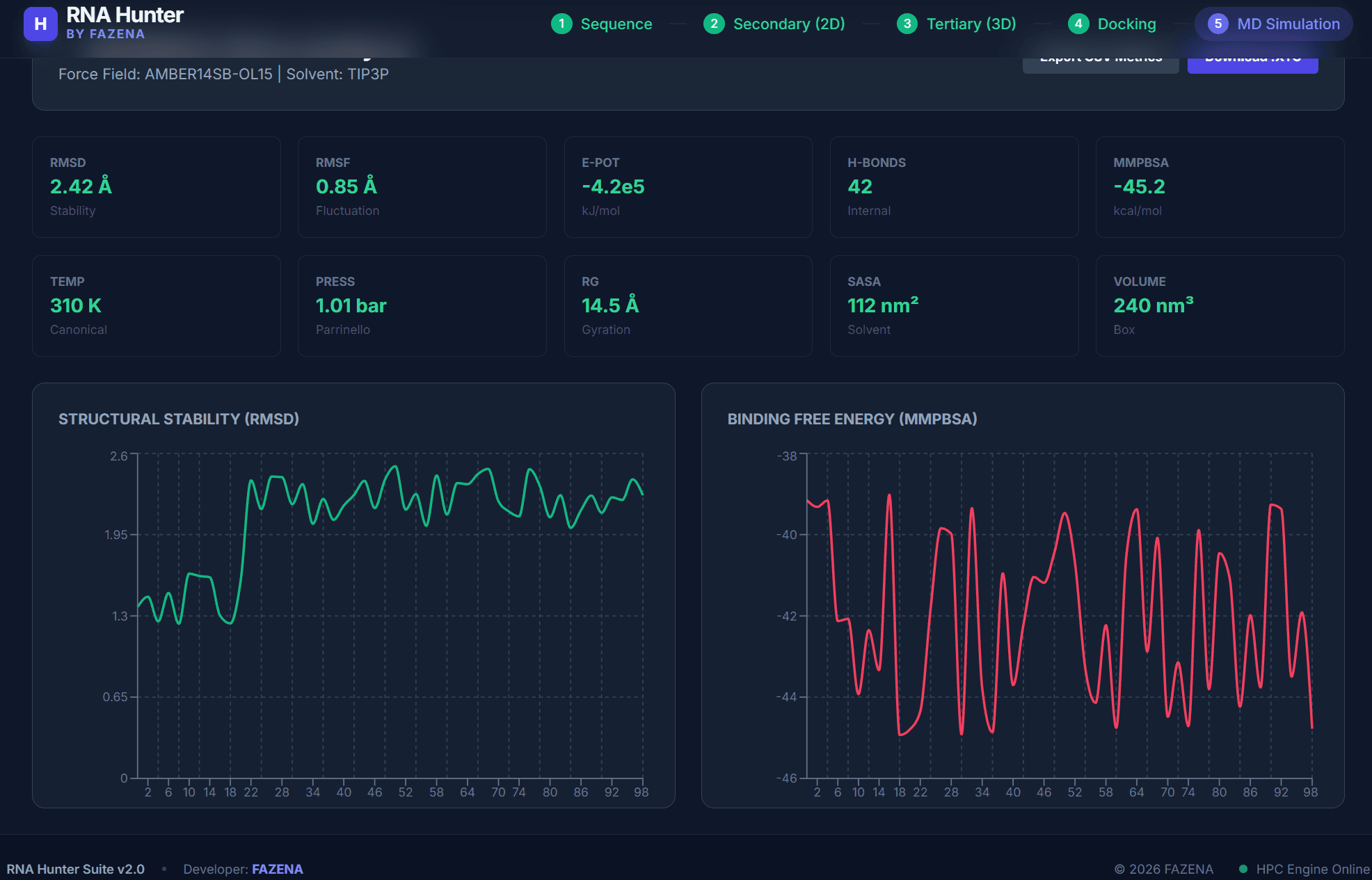Select the RMSD stability metric card
The height and width of the screenshot is (880, 1372).
(155, 186)
